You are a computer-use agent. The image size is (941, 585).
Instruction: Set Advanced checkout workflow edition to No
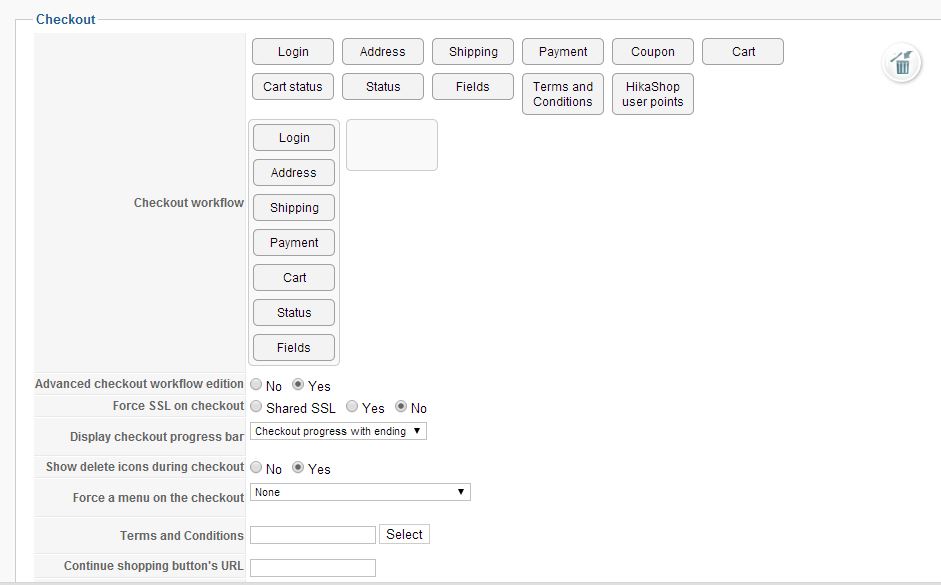point(257,385)
